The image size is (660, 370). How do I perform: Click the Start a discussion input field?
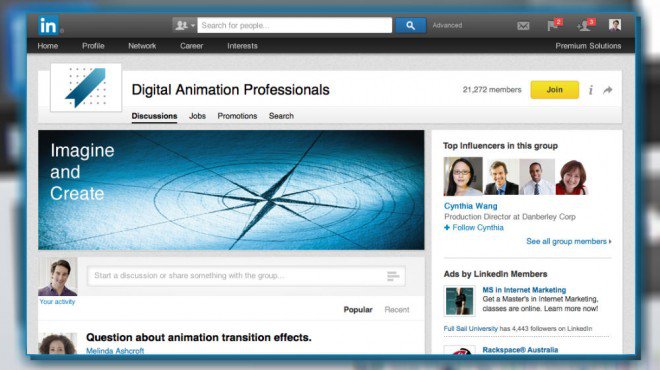246,276
